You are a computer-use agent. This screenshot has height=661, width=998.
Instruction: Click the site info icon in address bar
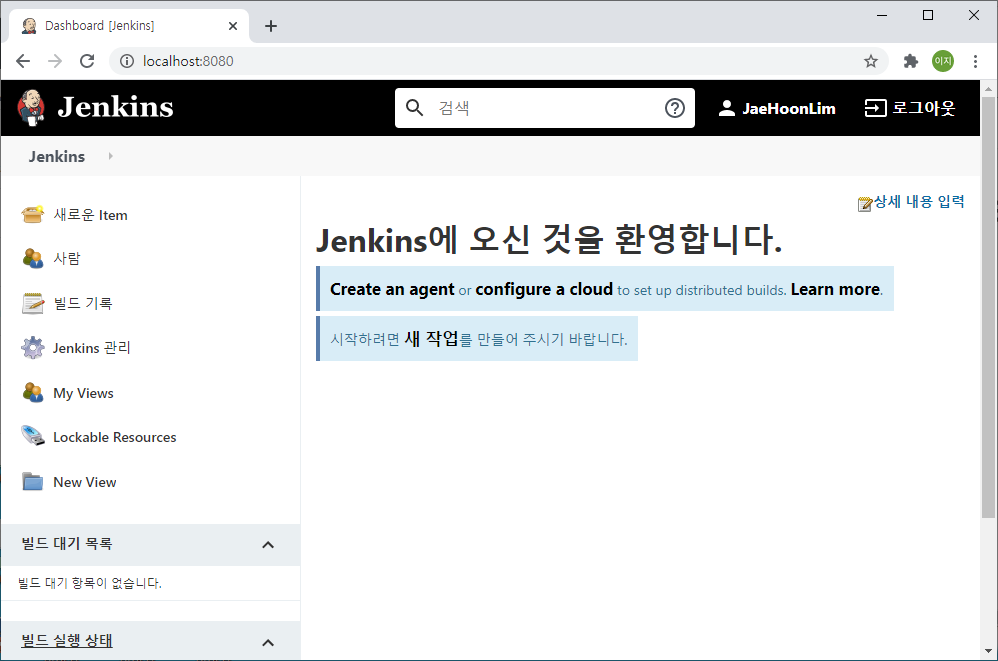(127, 61)
